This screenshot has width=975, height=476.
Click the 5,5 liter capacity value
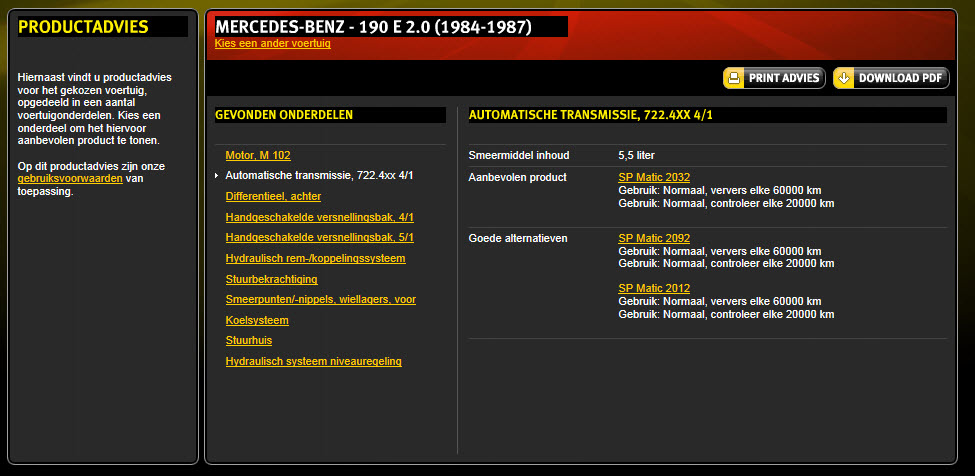point(637,155)
